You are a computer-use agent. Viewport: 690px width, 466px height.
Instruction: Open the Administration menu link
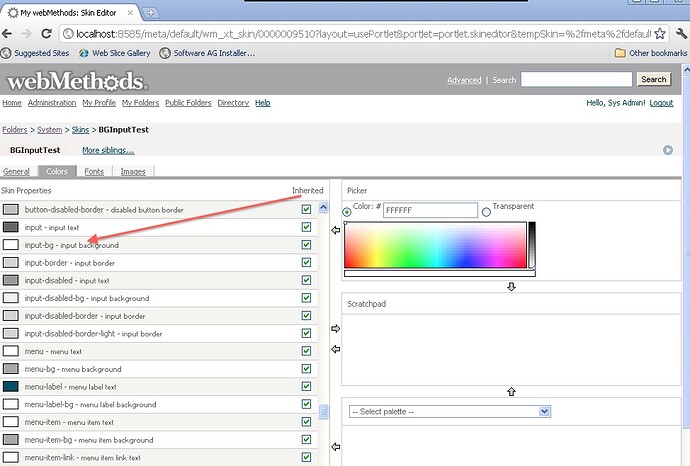pyautogui.click(x=52, y=103)
